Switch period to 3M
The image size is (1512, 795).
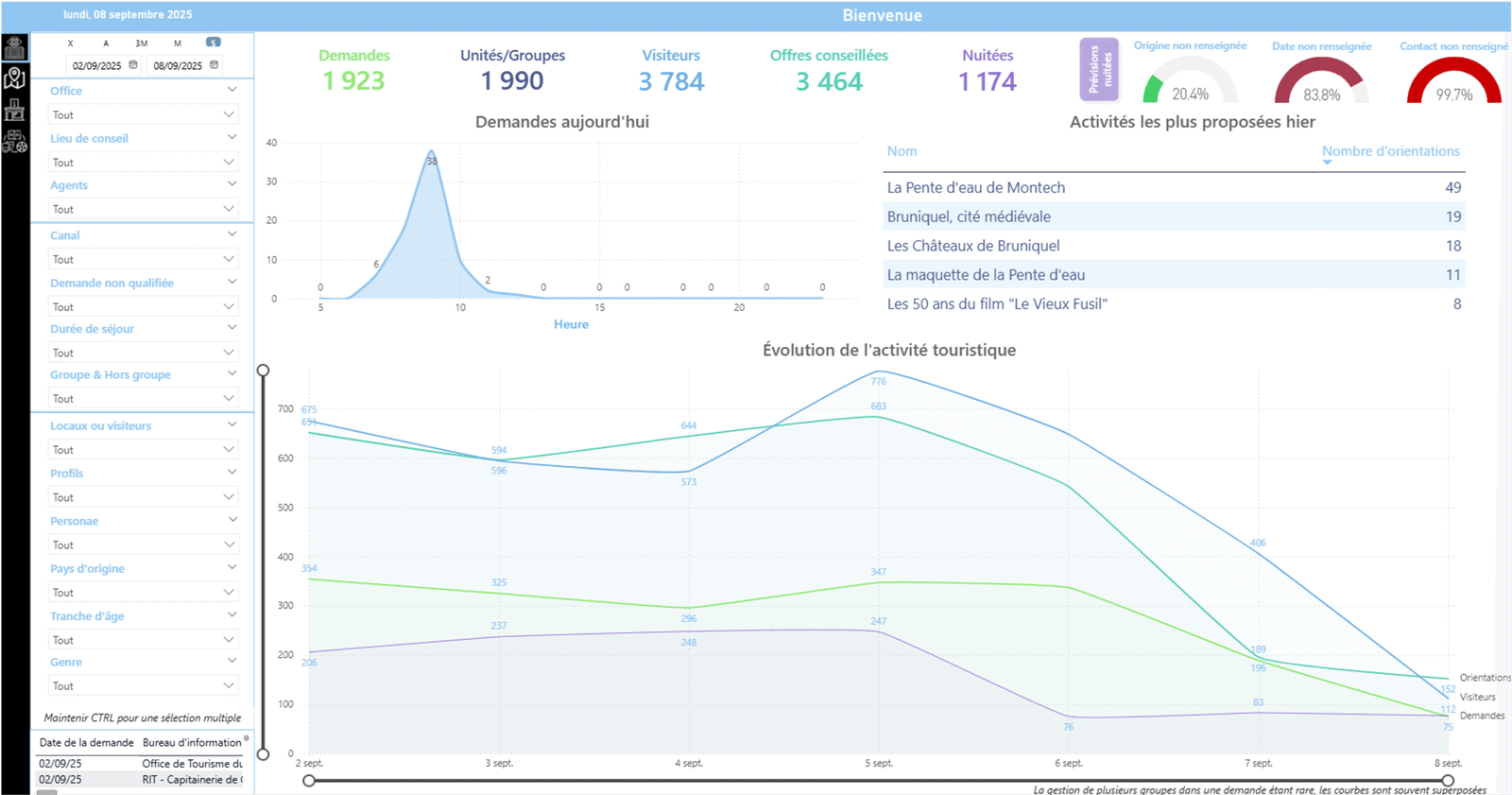coord(141,43)
